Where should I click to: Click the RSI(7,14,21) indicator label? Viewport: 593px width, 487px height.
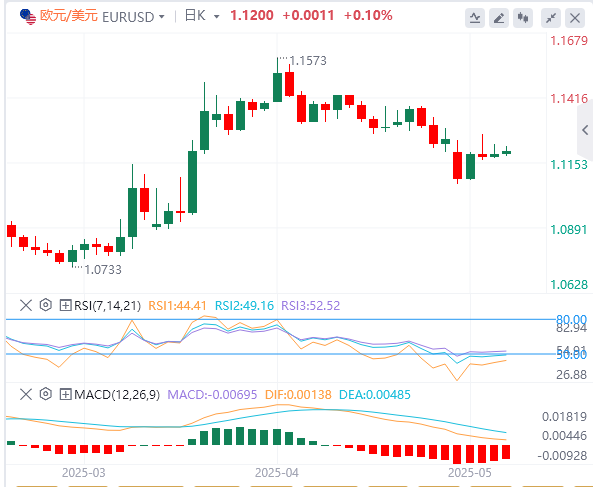pos(107,306)
